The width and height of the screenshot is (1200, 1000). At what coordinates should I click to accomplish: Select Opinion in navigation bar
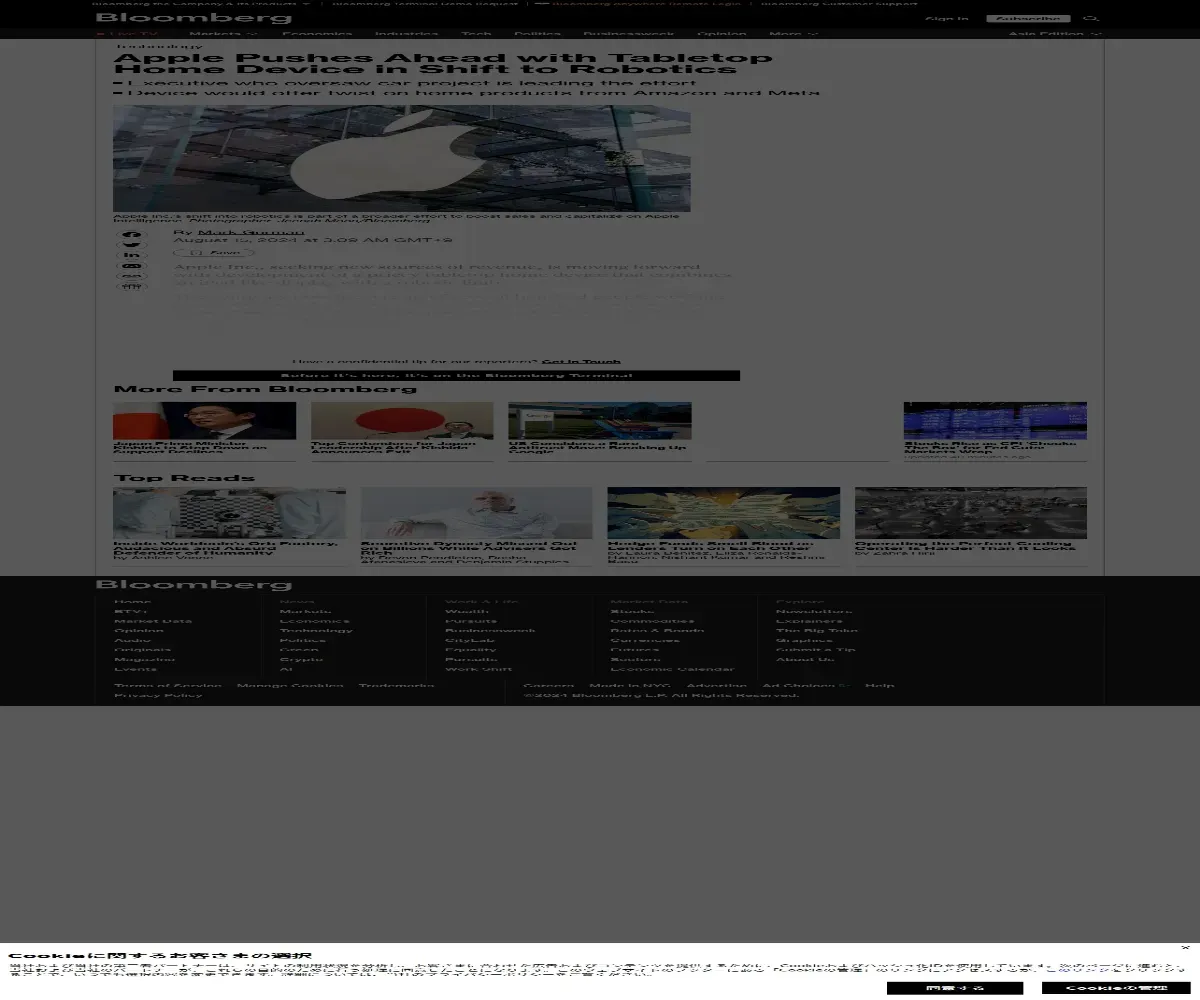pos(721,34)
